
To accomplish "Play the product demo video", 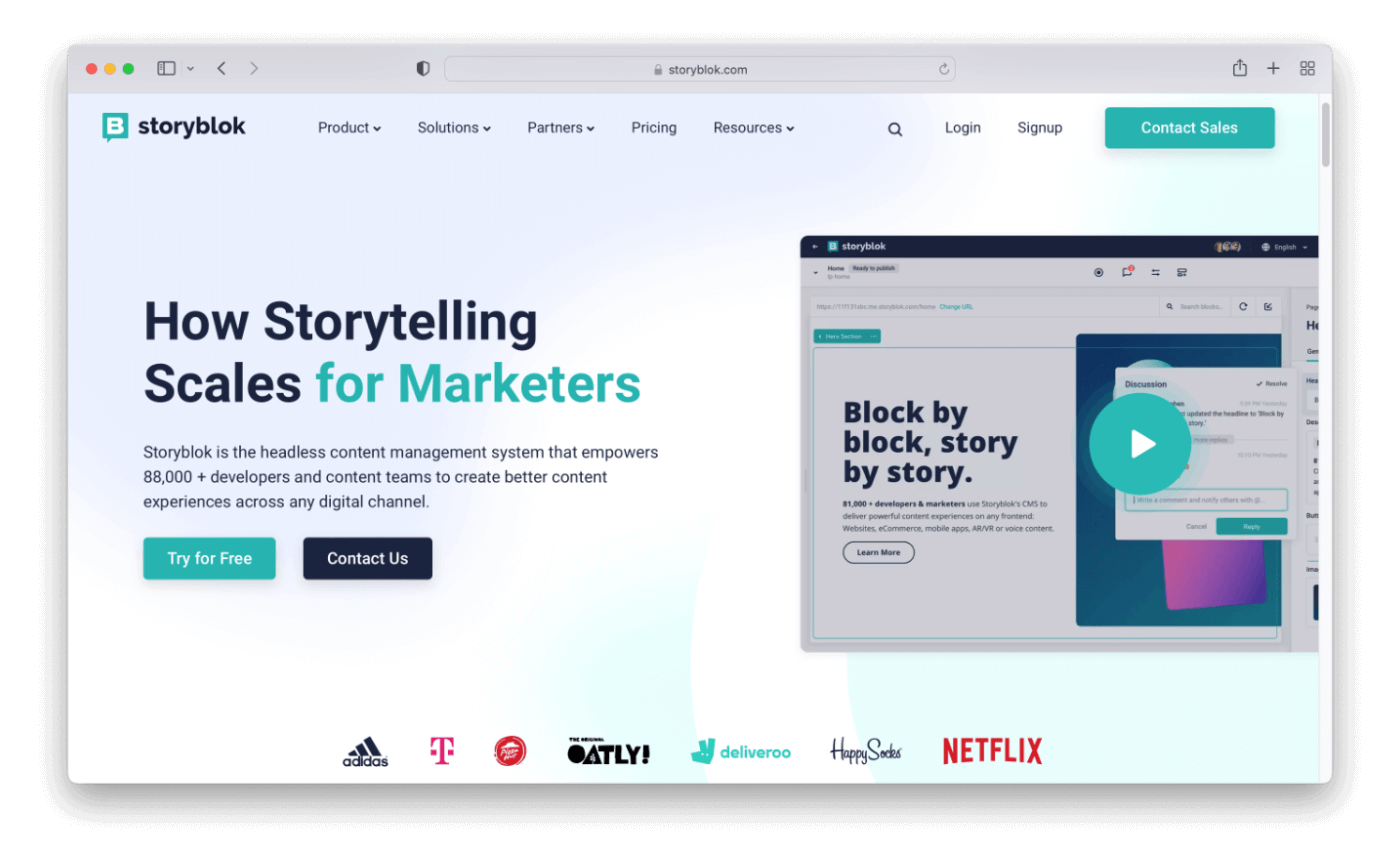I will (1140, 444).
